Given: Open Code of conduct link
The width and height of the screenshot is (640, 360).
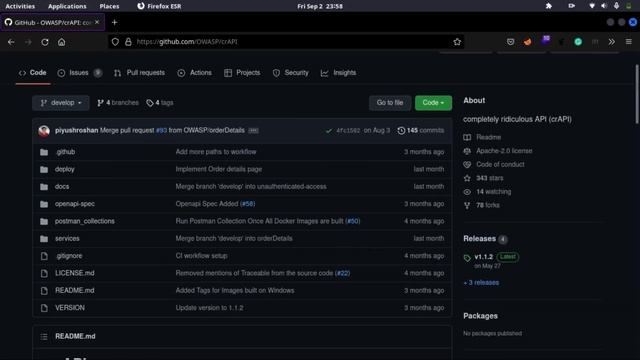Looking at the screenshot, I should 500,164.
